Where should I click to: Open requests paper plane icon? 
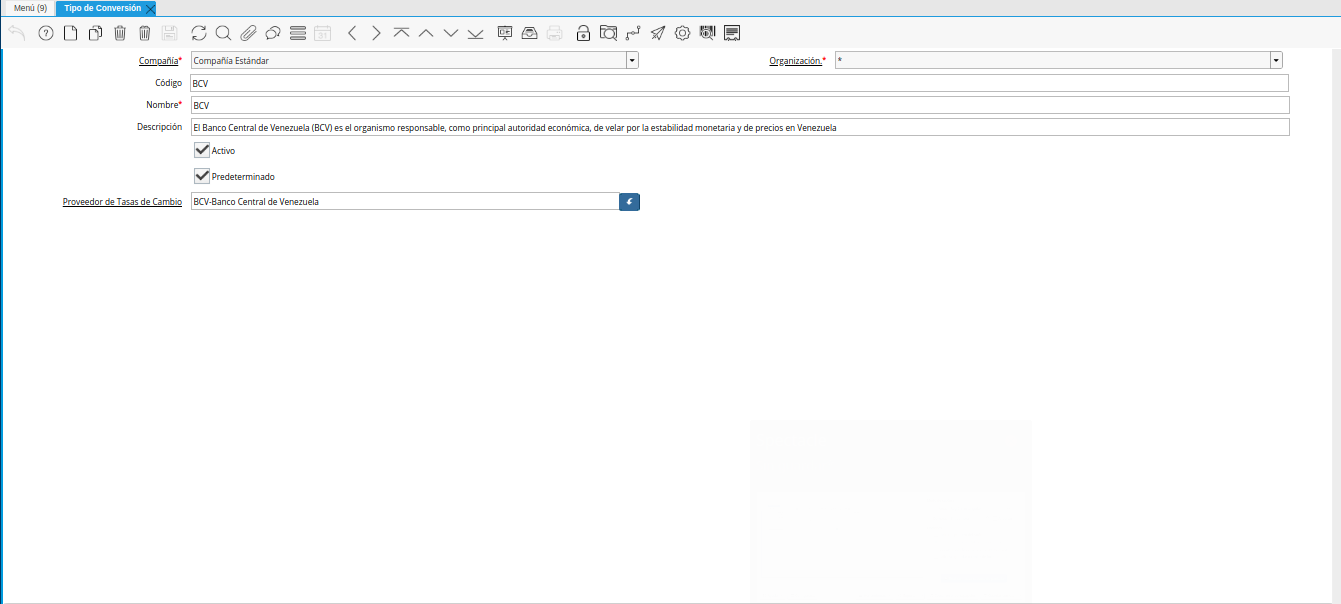[657, 33]
